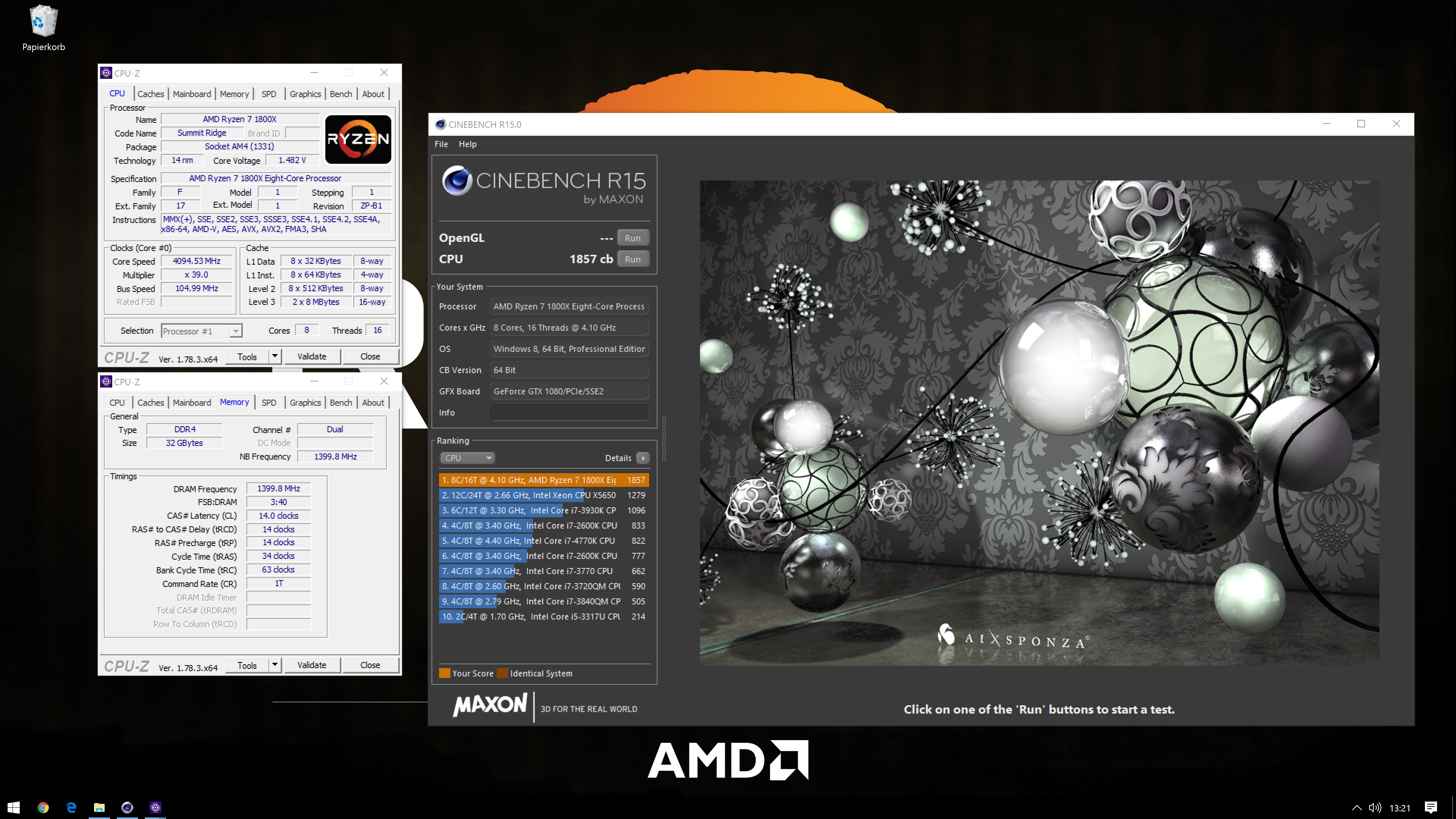Click the volume speaker tray icon
The width and height of the screenshot is (1456, 819).
1374,808
